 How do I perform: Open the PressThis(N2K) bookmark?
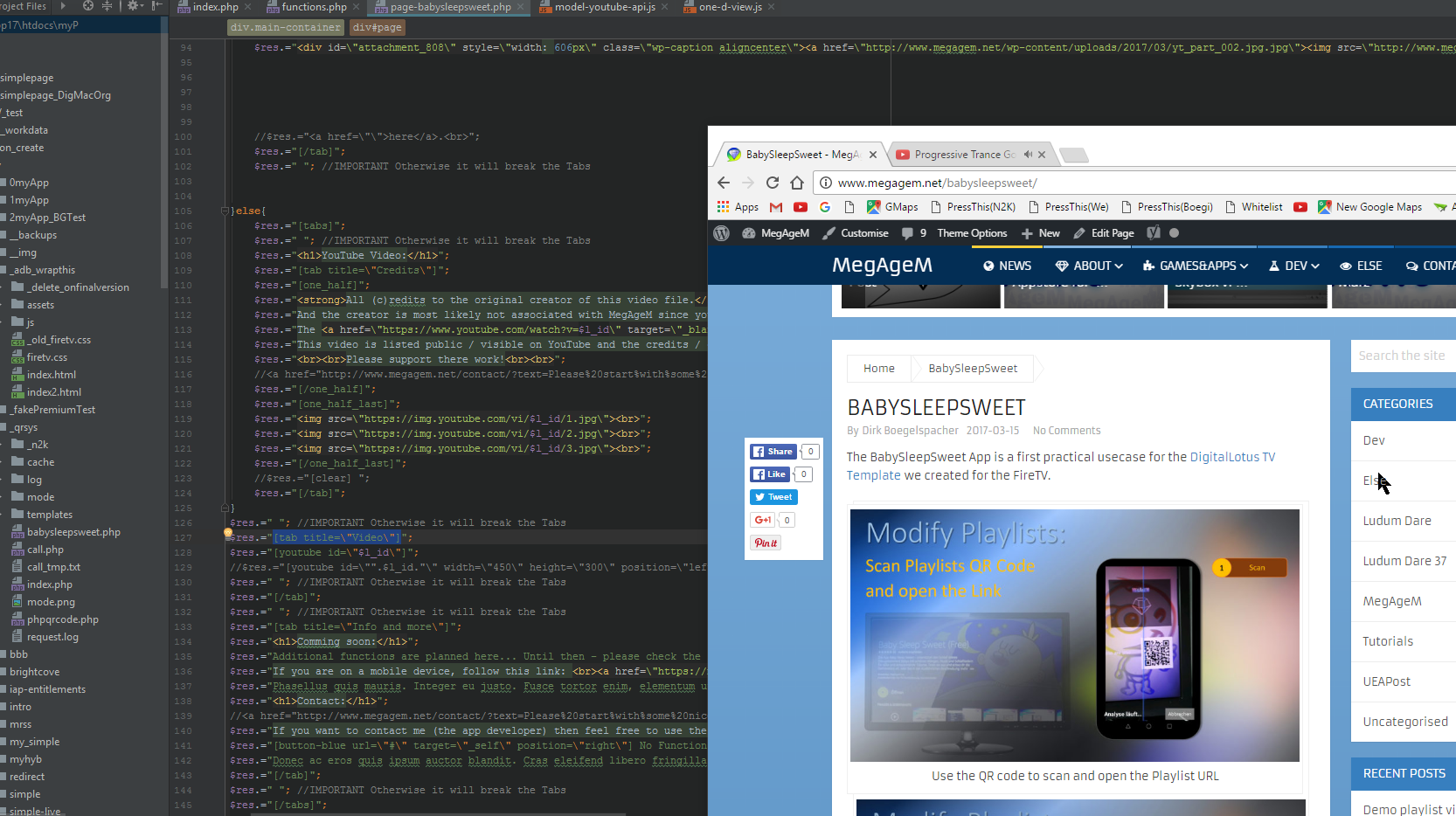[x=973, y=207]
